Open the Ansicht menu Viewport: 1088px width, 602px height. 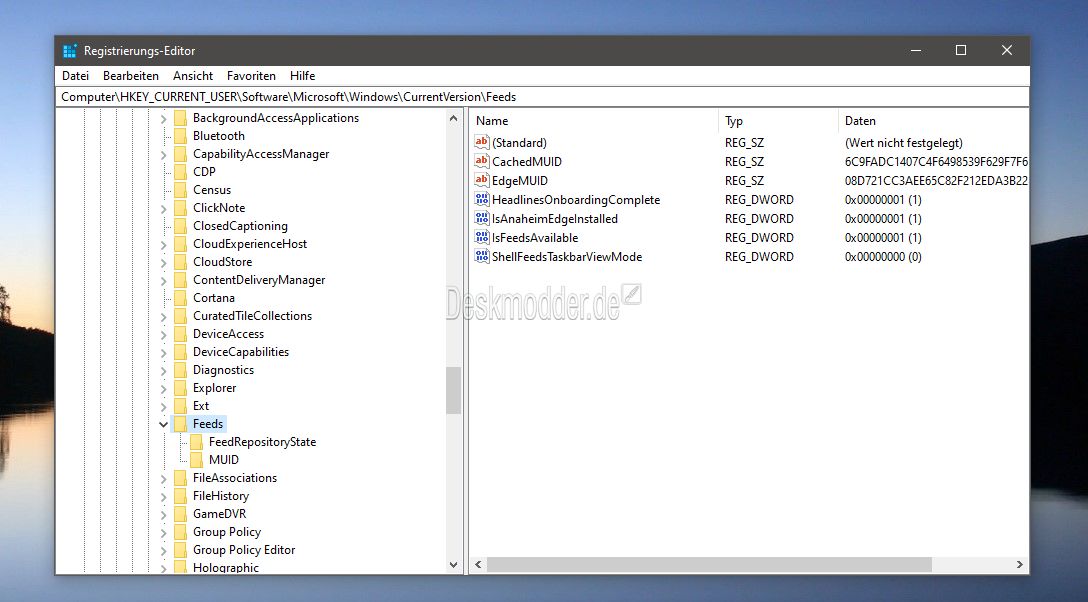tap(193, 76)
